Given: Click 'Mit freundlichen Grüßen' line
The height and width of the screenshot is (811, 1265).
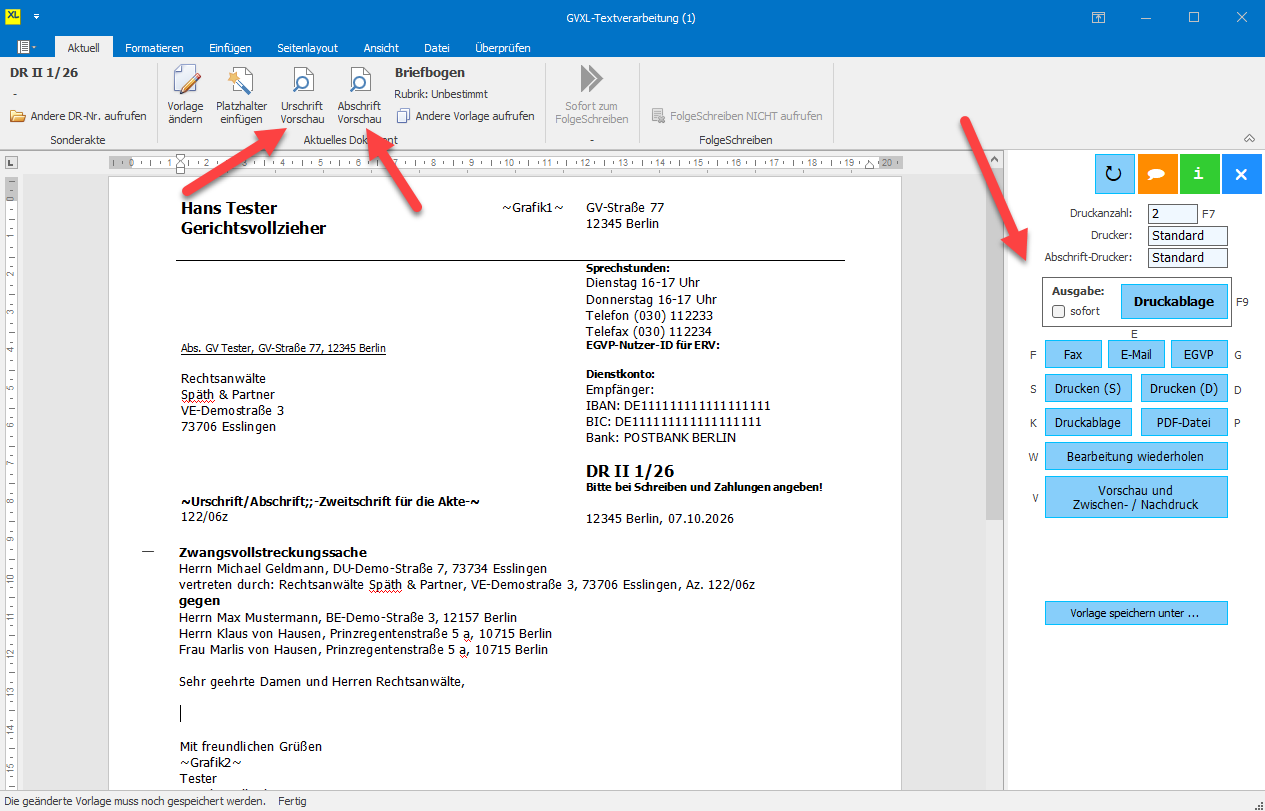Looking at the screenshot, I should pos(251,747).
